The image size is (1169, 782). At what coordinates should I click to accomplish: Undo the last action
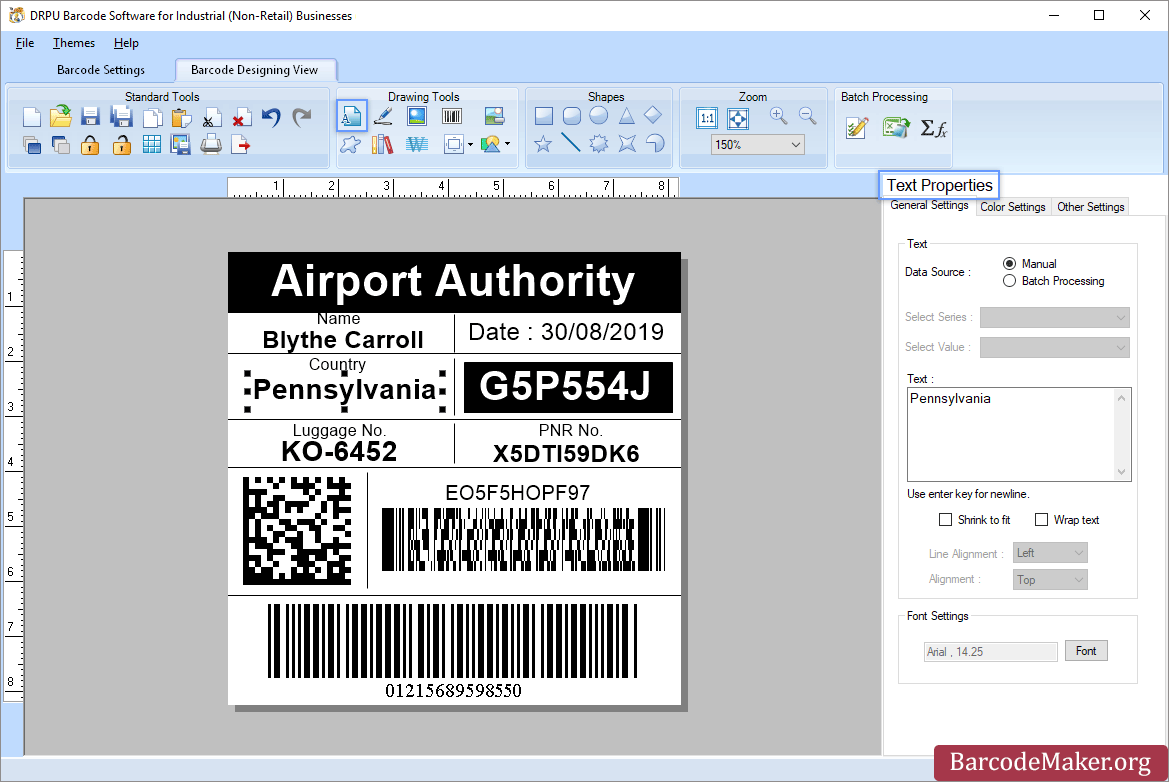(271, 117)
